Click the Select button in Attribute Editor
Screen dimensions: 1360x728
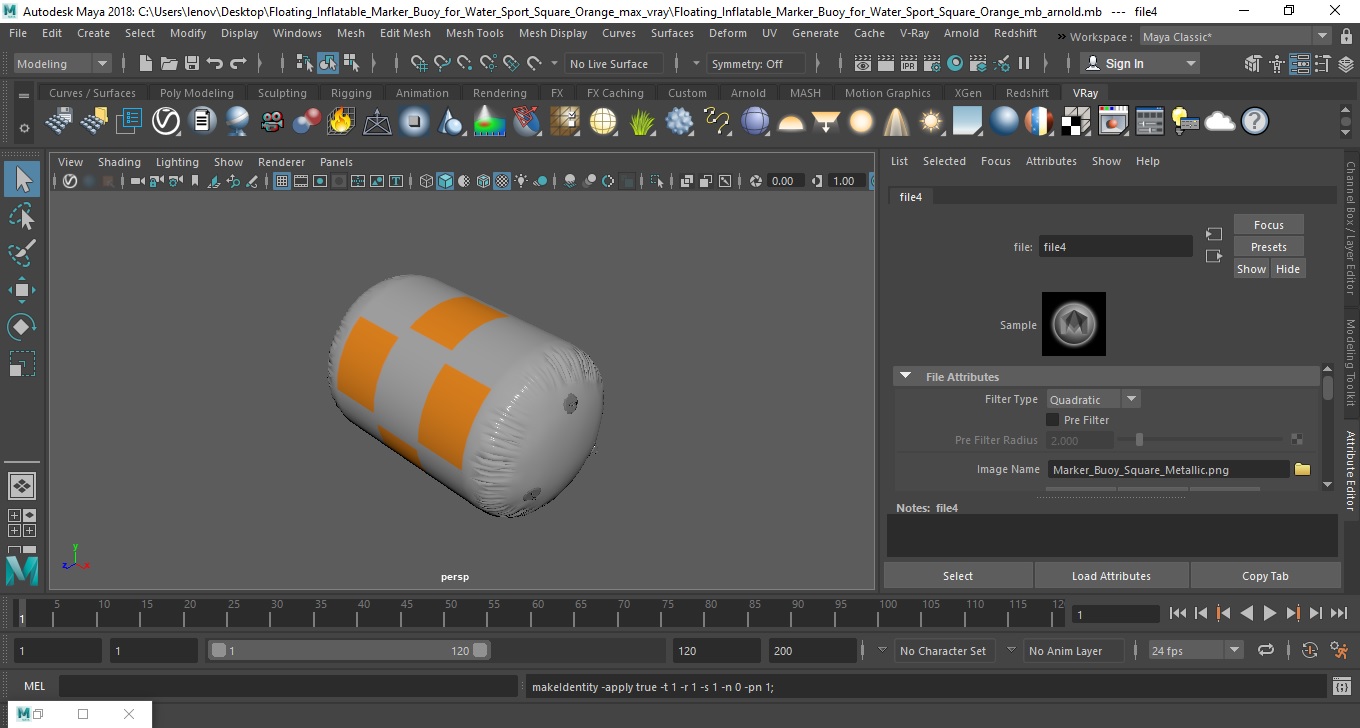pos(958,576)
